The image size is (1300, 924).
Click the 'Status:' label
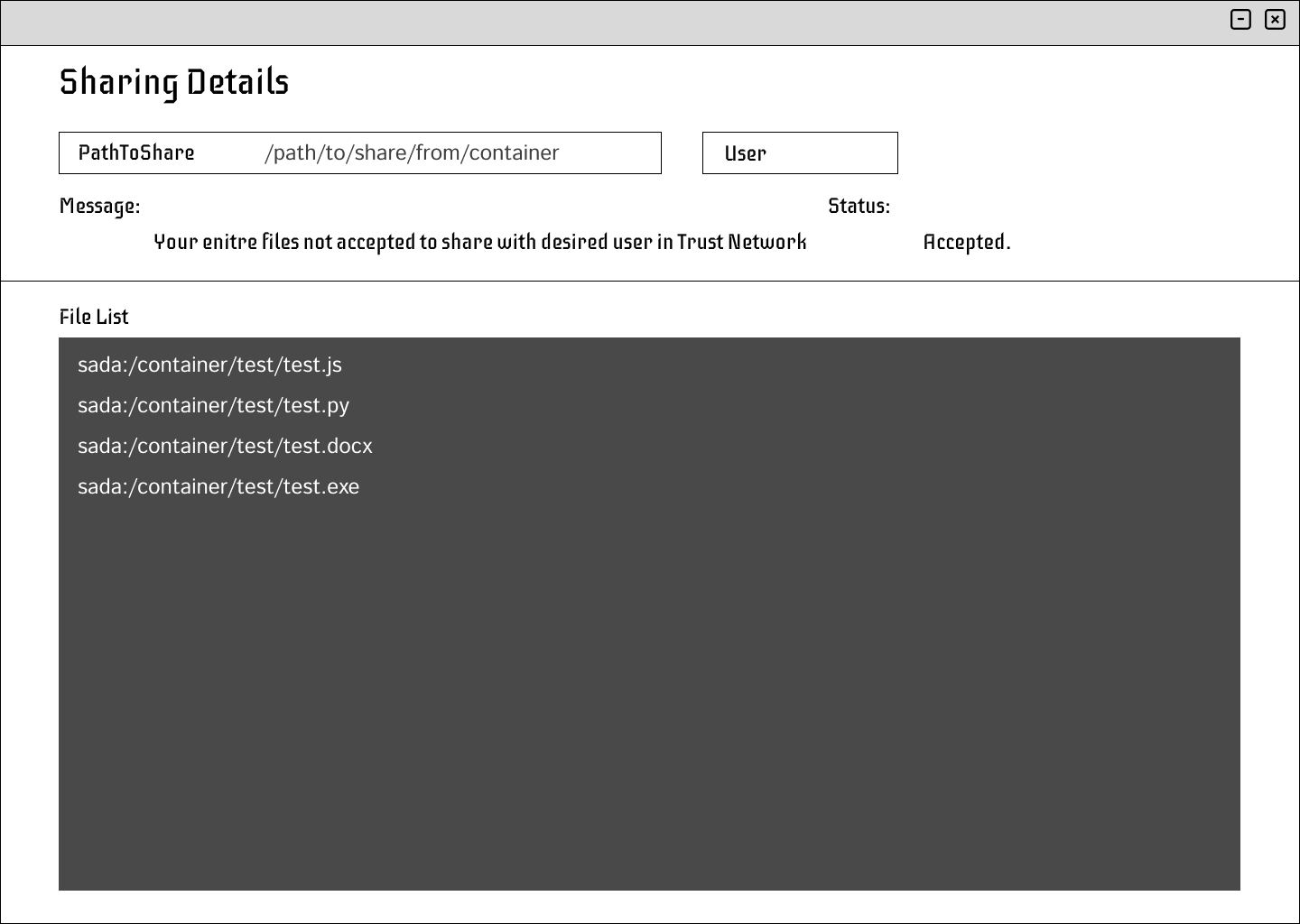click(x=859, y=206)
